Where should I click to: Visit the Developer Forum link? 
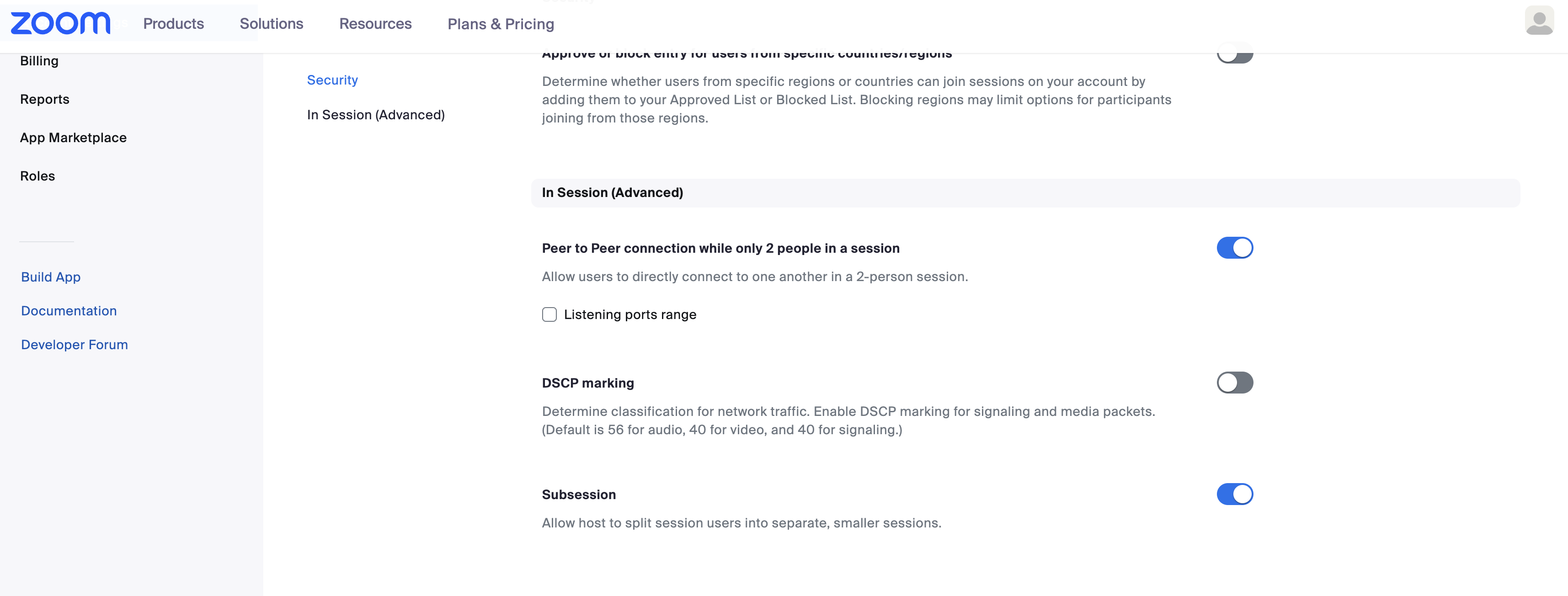point(74,345)
